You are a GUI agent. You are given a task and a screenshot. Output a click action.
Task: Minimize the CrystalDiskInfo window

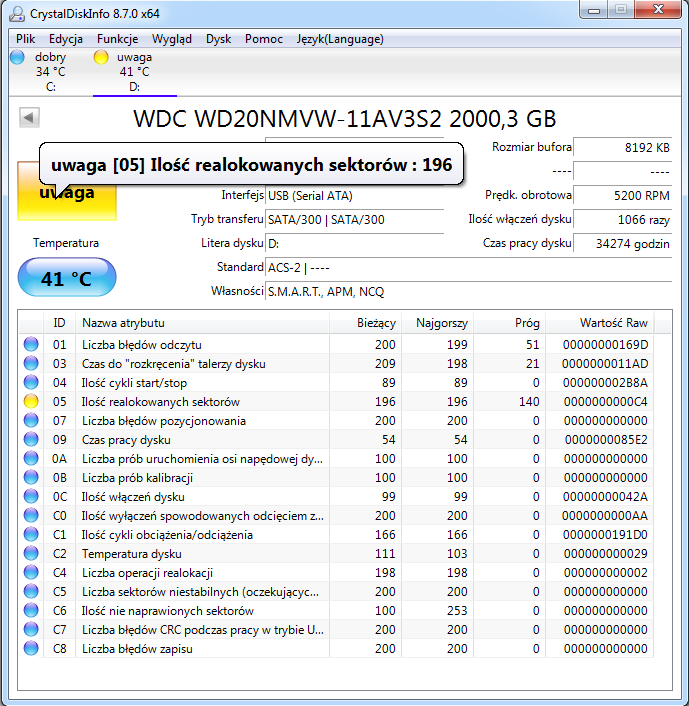[594, 9]
